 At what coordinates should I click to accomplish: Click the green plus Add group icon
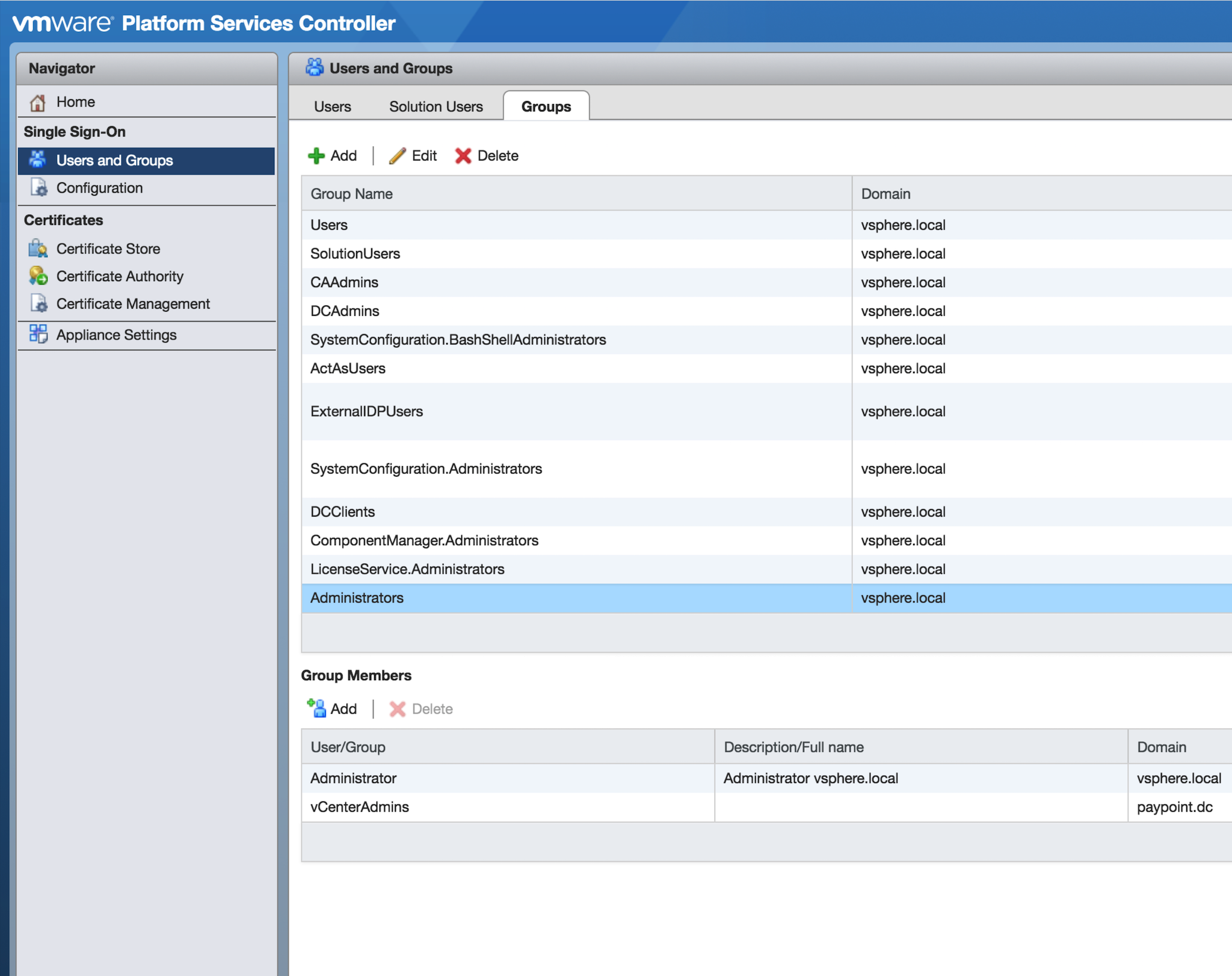316,156
